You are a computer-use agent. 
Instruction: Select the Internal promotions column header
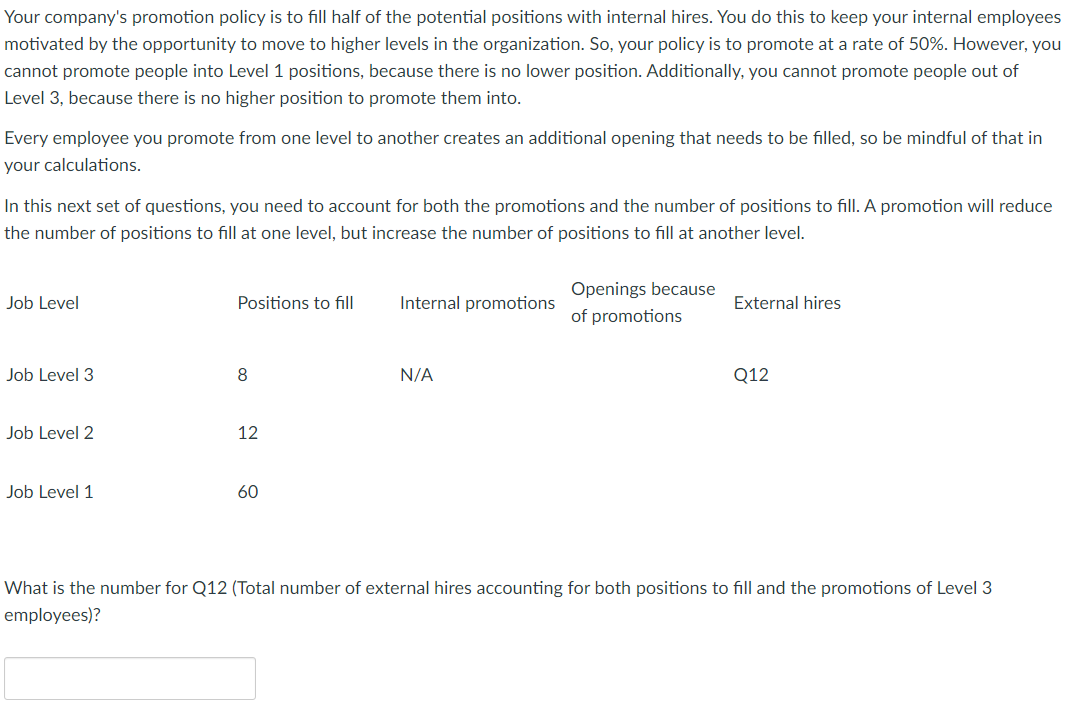[477, 303]
